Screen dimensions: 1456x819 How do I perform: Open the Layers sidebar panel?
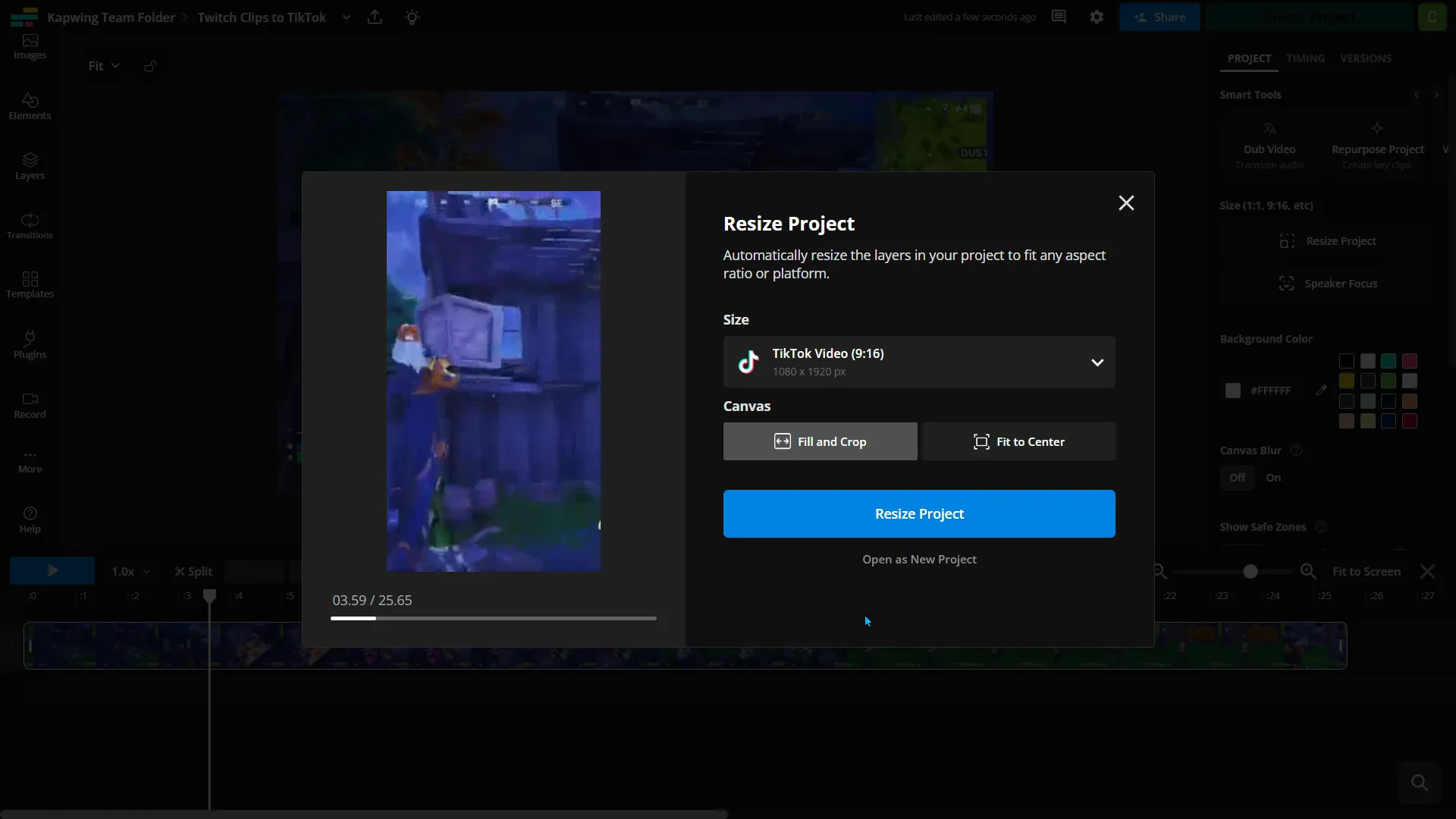click(x=30, y=167)
